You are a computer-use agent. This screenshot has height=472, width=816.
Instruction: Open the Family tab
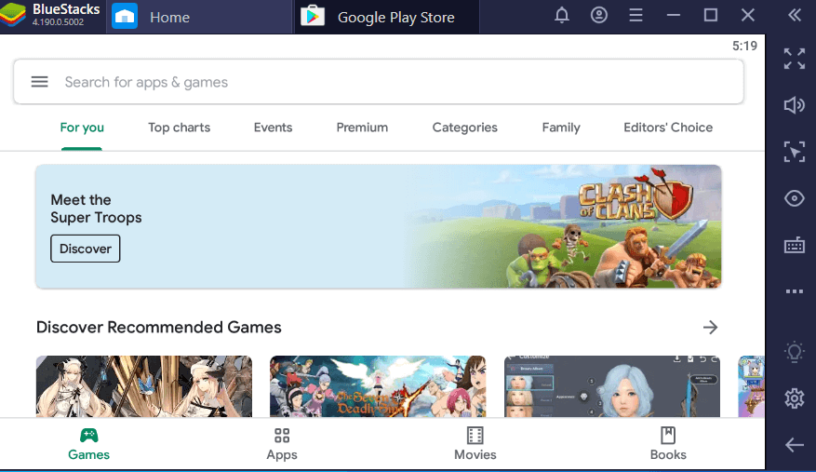pos(561,127)
